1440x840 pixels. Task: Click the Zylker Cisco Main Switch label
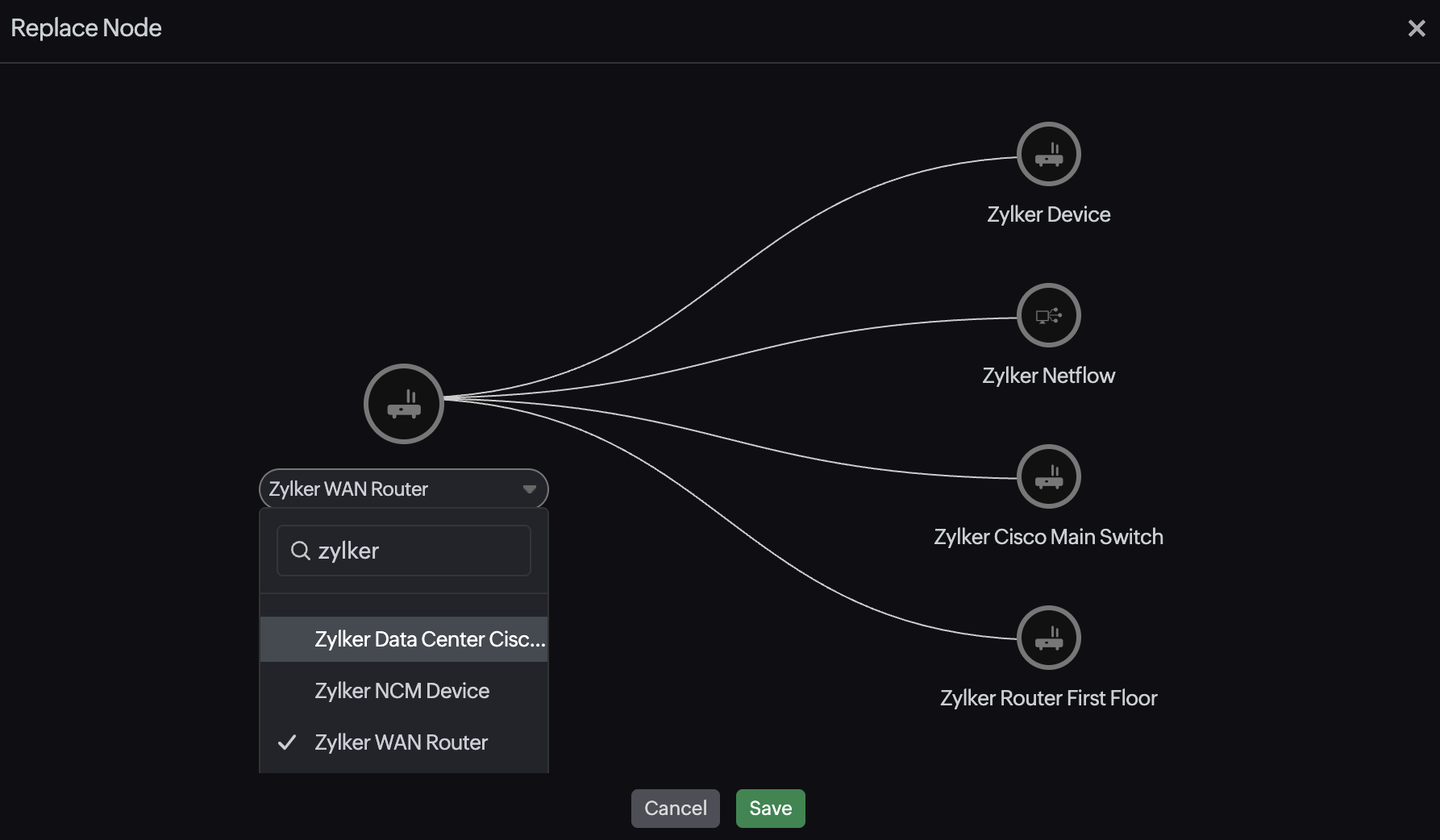tap(1048, 537)
